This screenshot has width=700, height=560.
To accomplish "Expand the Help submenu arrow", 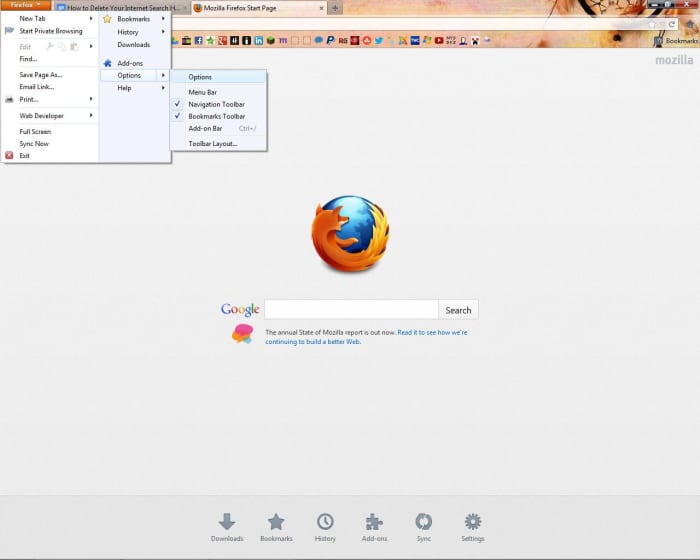I will [x=163, y=88].
